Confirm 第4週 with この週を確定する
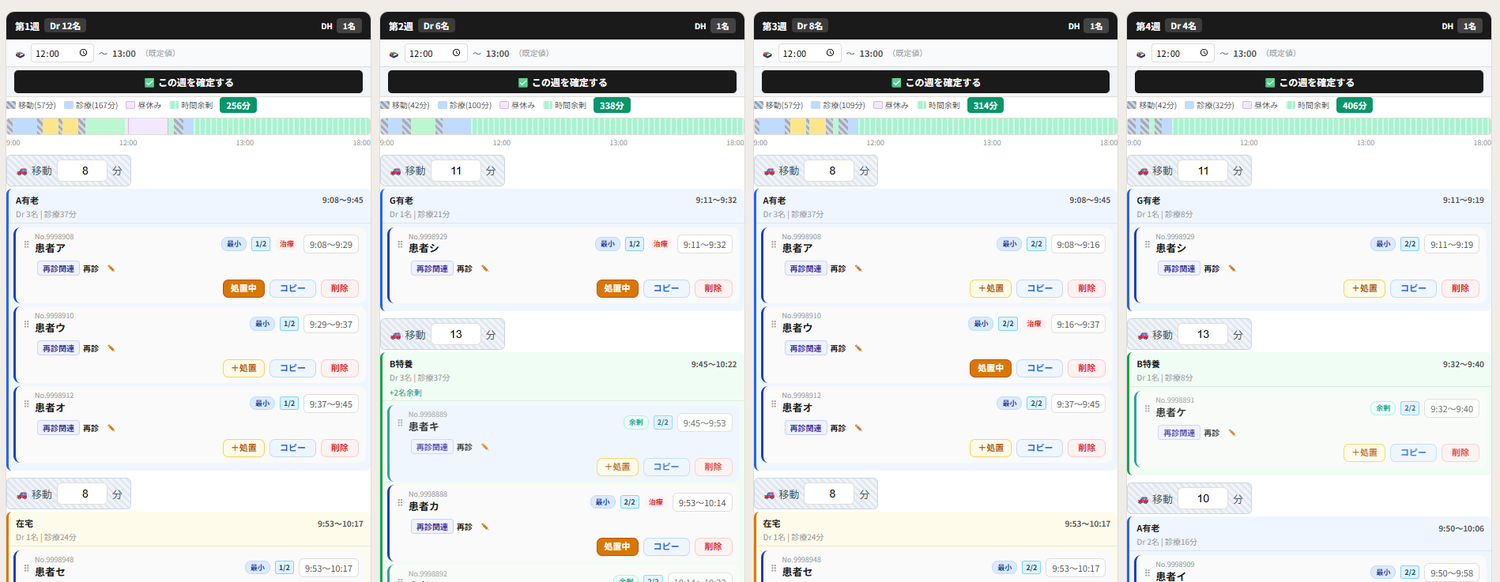The width and height of the screenshot is (1500, 582). [1308, 82]
